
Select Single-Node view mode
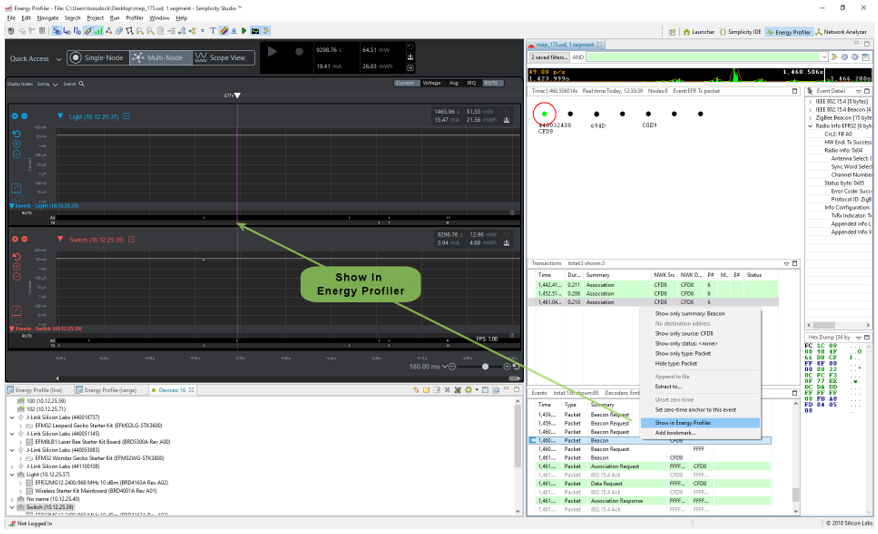(x=99, y=58)
